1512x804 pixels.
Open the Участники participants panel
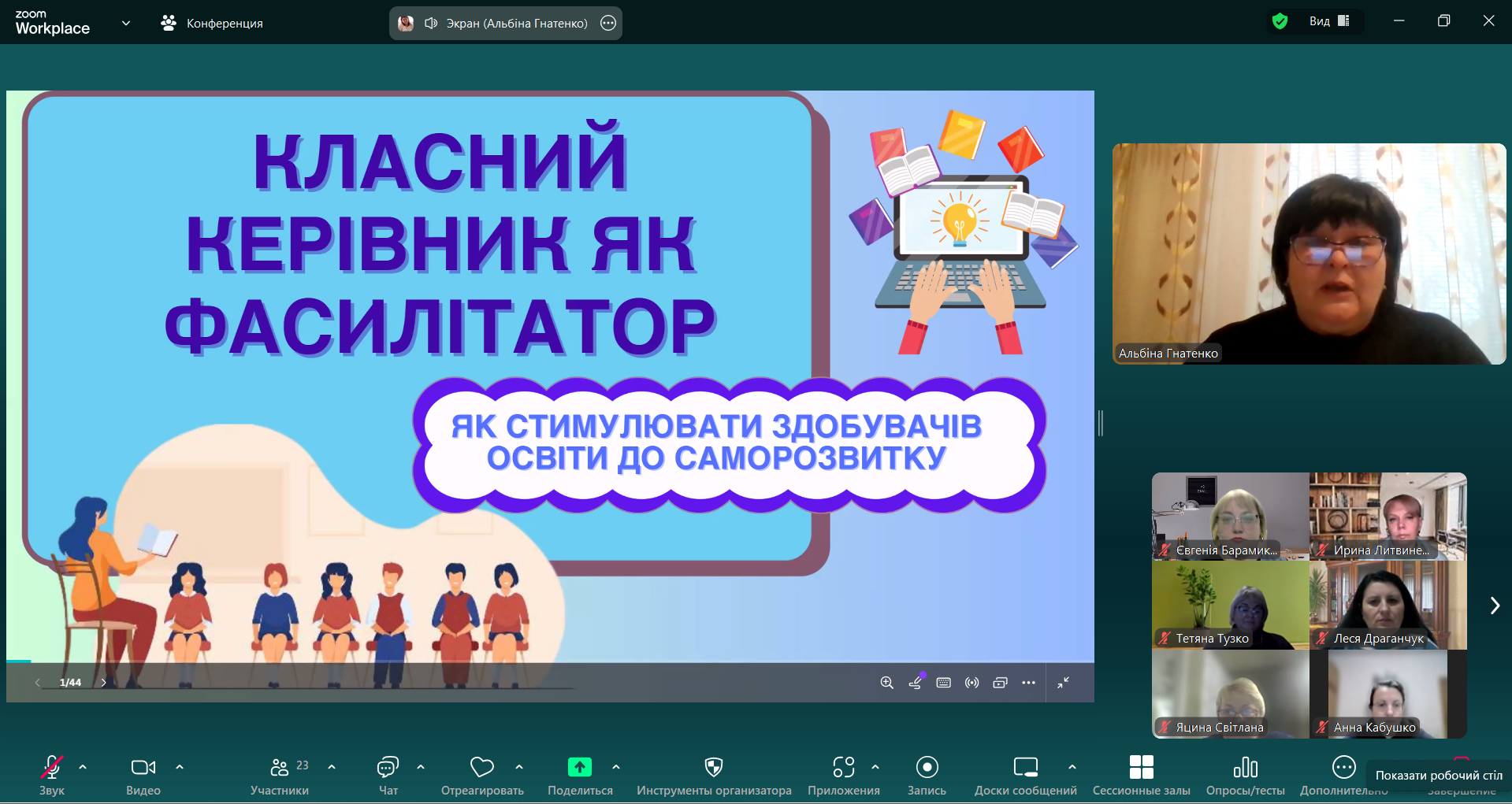click(280, 775)
